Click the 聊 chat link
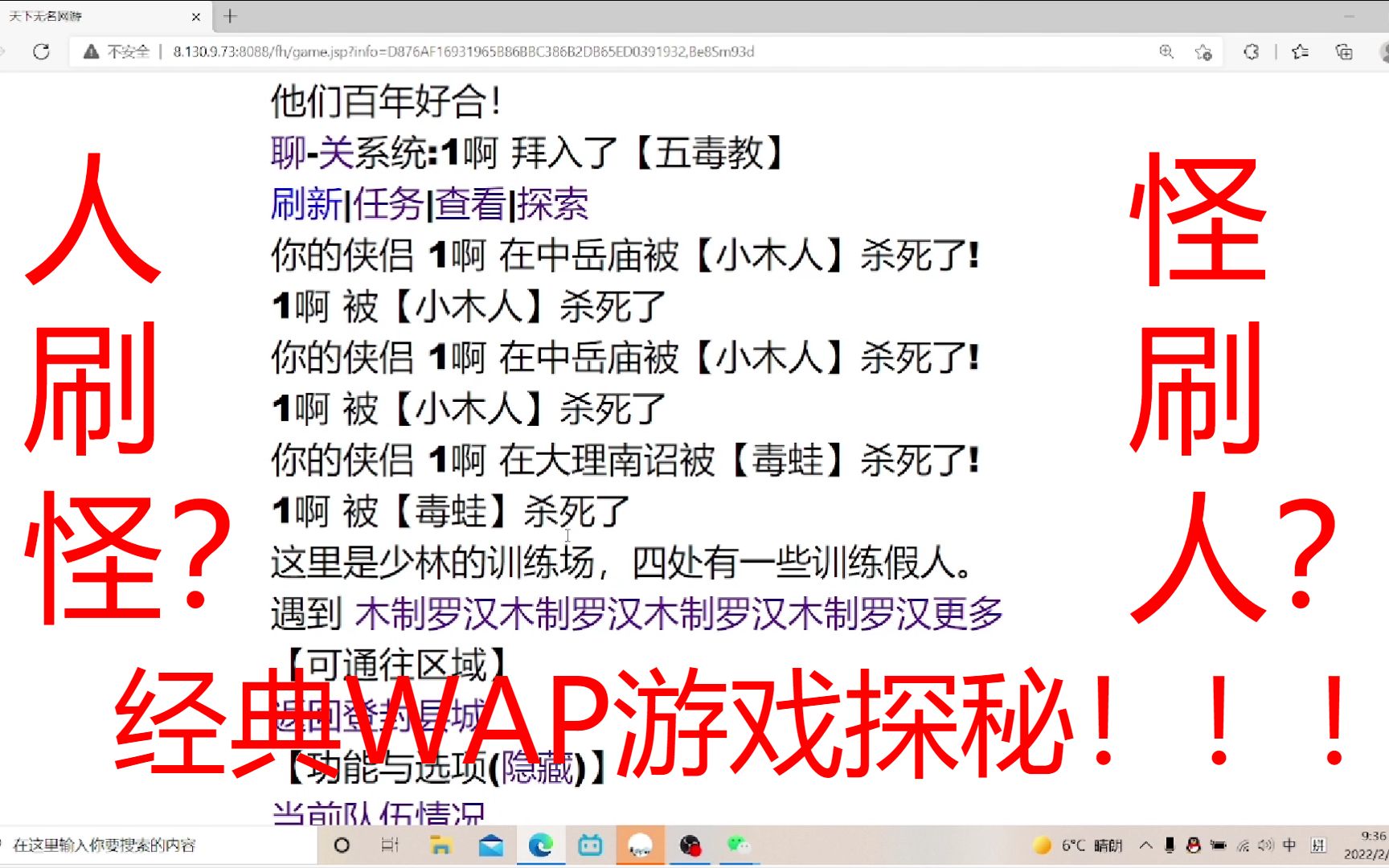Screen dimensions: 1389x868 pos(289,153)
